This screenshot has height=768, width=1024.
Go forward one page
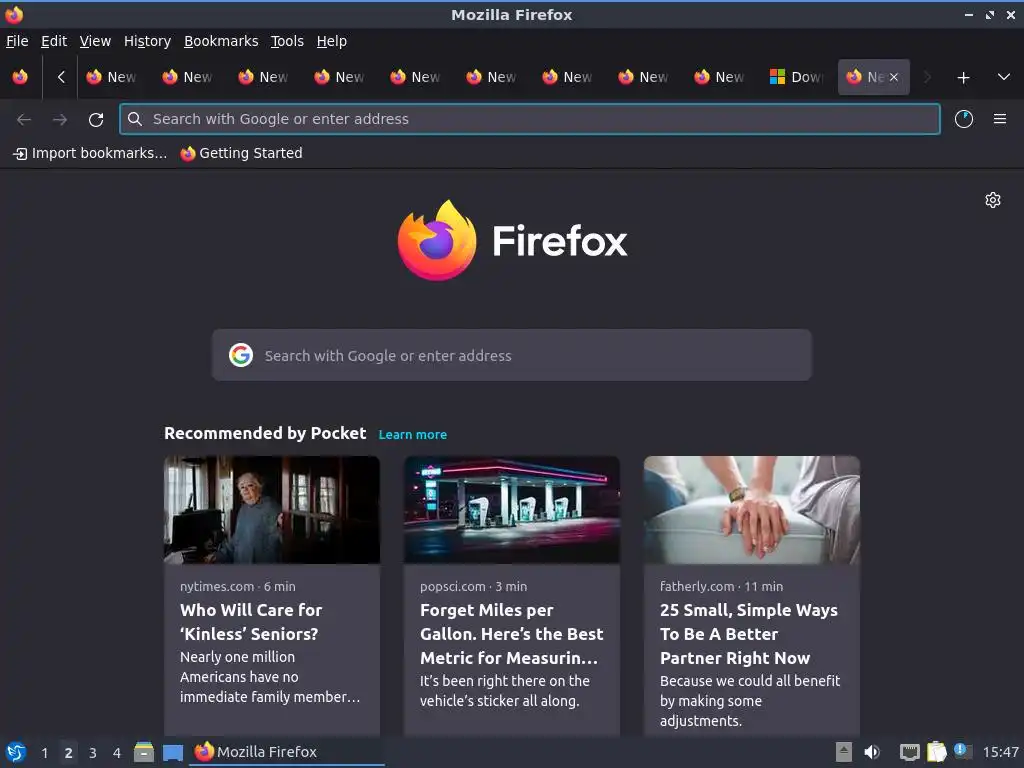pyautogui.click(x=60, y=120)
